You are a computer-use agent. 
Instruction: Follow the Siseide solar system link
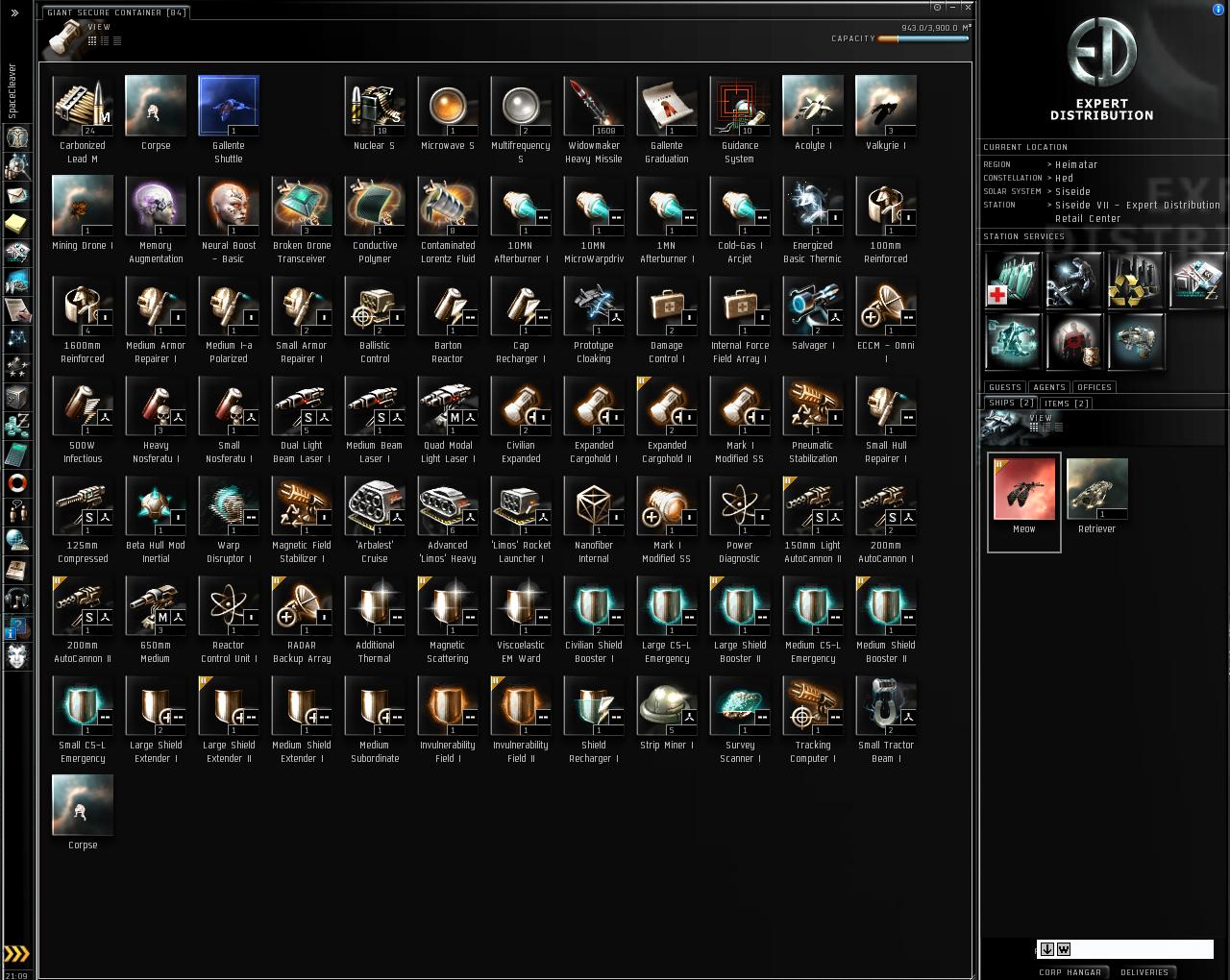(x=1073, y=192)
